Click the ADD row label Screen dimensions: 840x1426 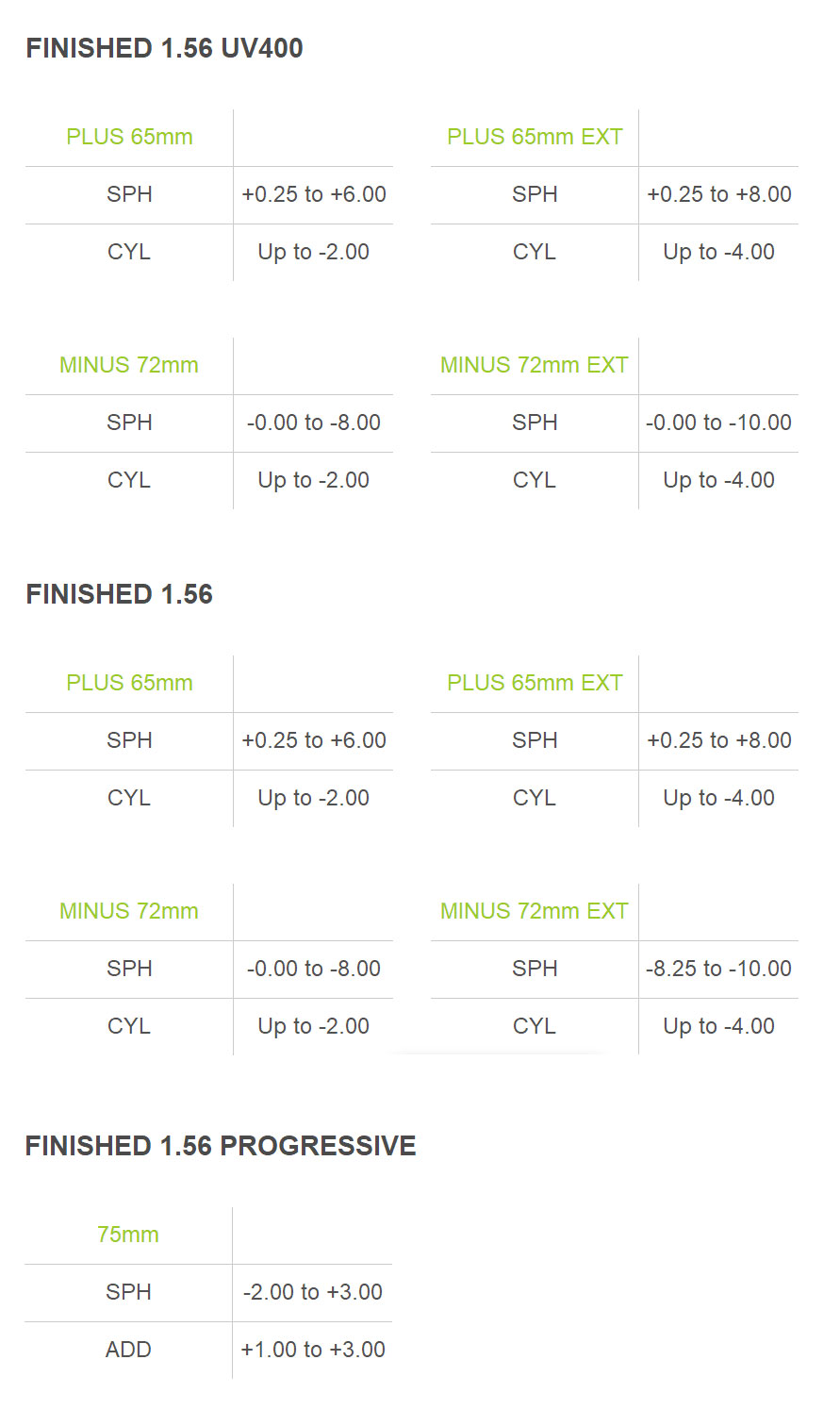[128, 1350]
